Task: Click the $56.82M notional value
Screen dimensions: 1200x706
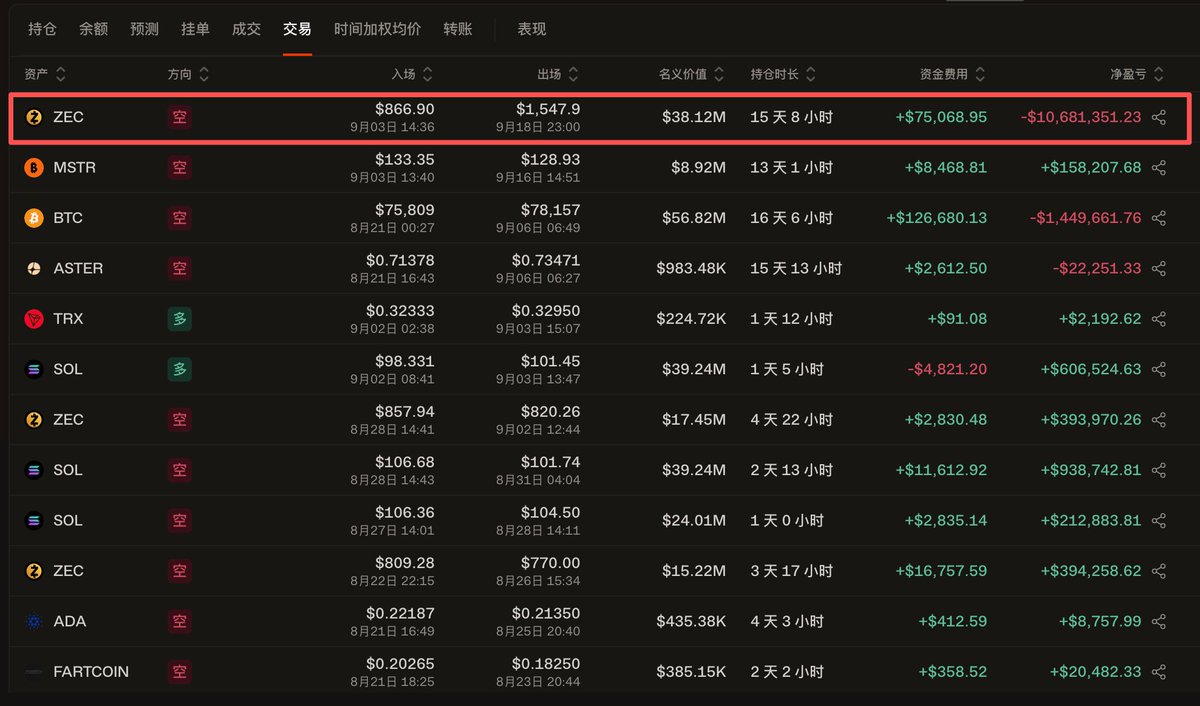Action: [x=694, y=218]
